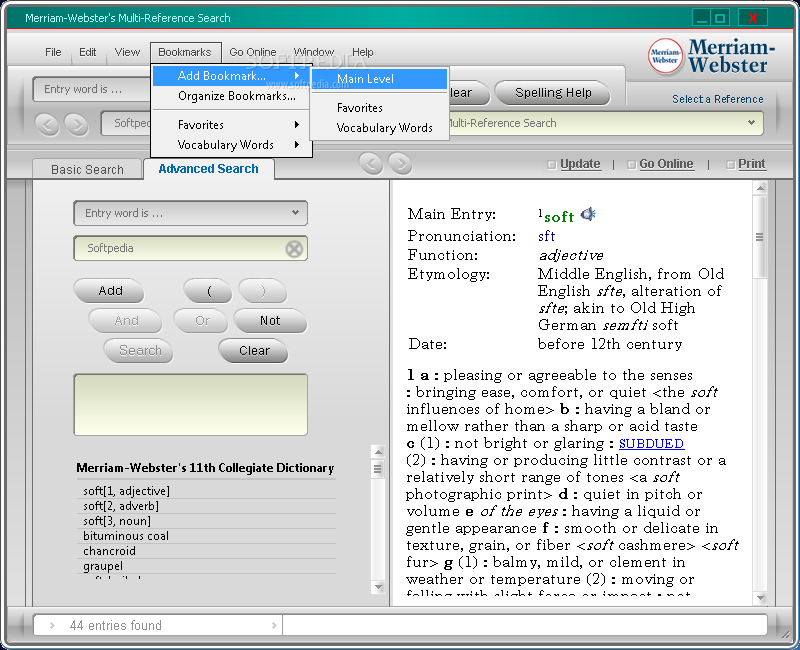Click the results list scrollbar thumb
The height and width of the screenshot is (650, 800).
378,468
